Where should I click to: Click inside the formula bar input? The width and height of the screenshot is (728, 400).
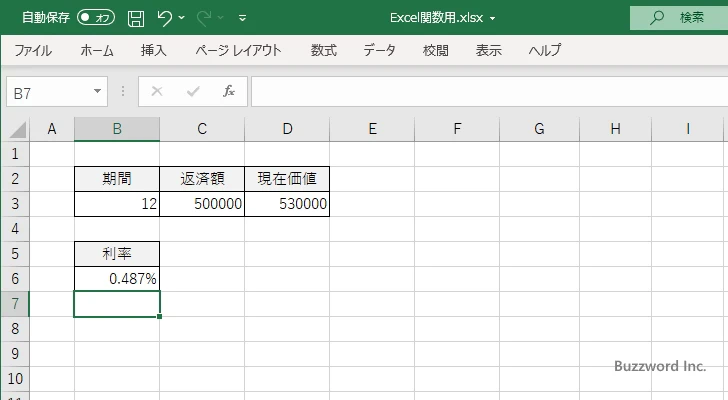(489, 92)
